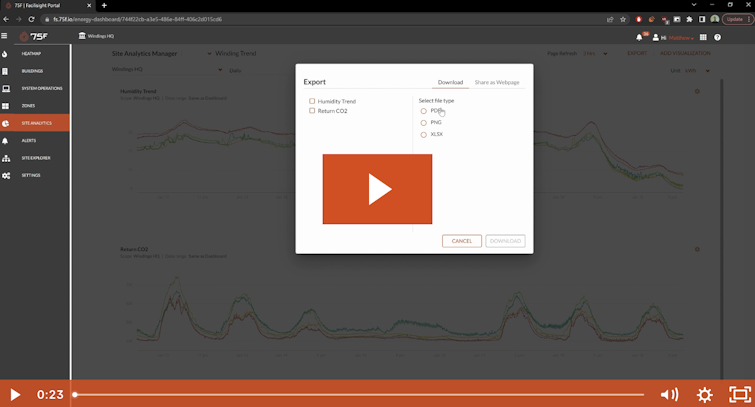
Task: Open a new browser tab
Action: tap(104, 5)
